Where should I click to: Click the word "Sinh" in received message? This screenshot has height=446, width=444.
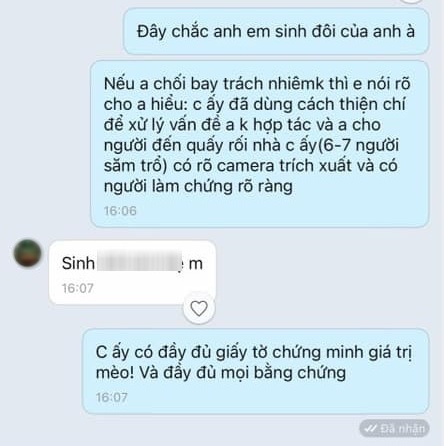click(78, 263)
